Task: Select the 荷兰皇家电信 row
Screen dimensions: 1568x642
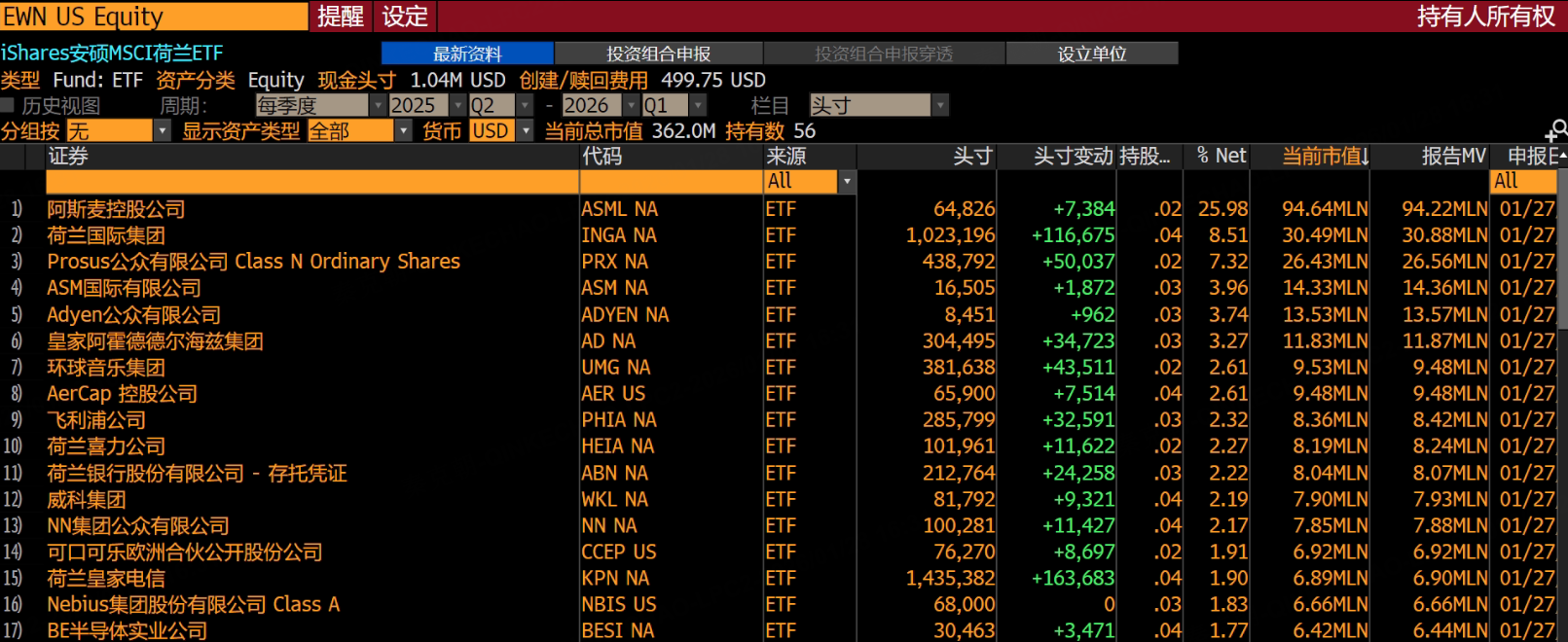Action: click(x=779, y=579)
